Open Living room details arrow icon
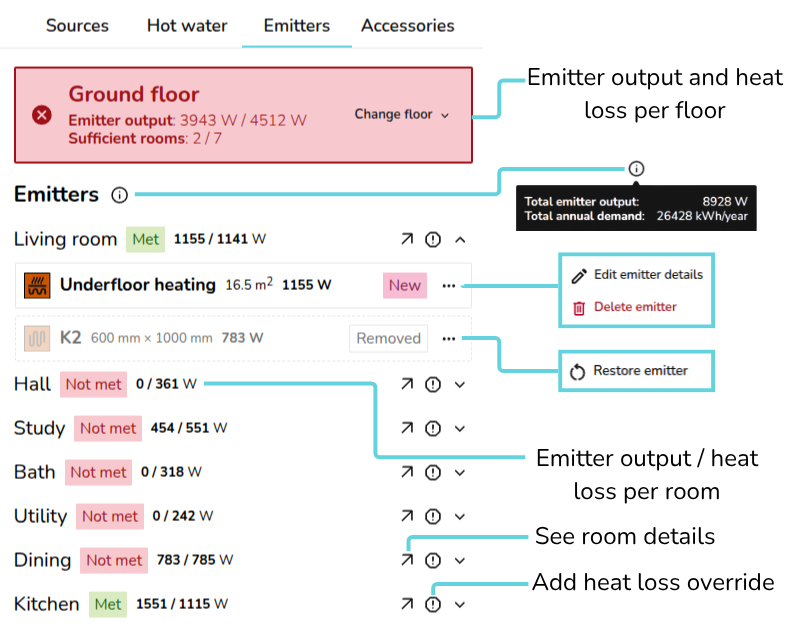The width and height of the screenshot is (800, 640). [407, 240]
